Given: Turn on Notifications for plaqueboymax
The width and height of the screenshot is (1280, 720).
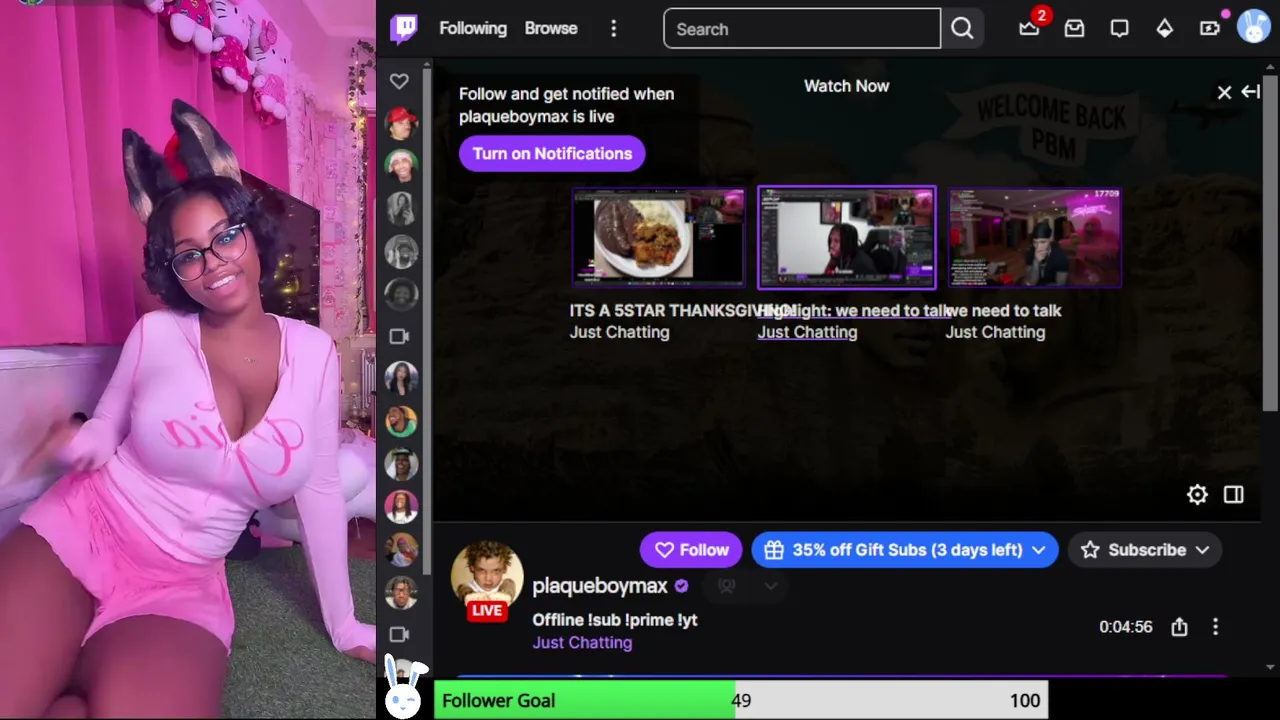Looking at the screenshot, I should pos(552,153).
